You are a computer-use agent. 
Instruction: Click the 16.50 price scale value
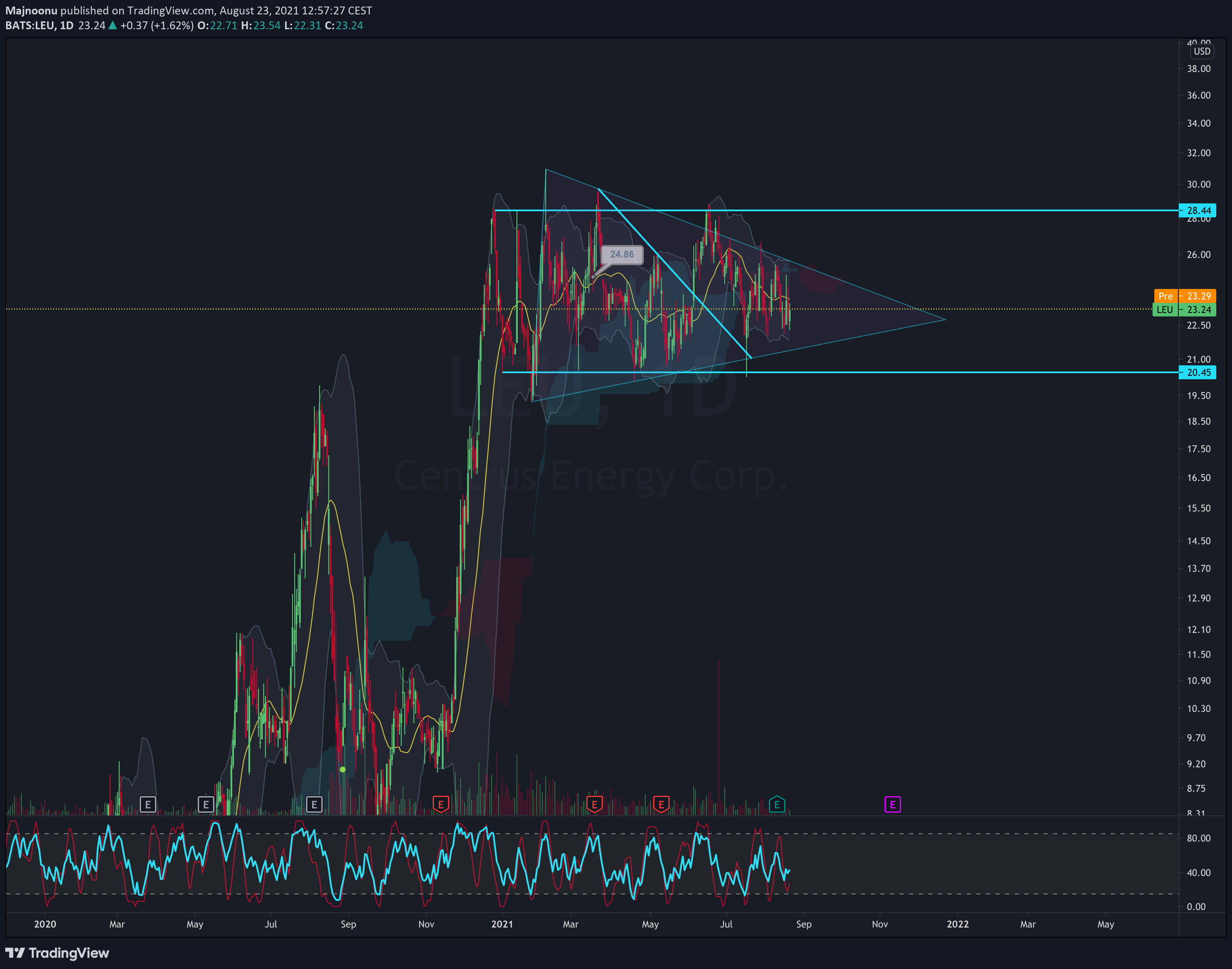(x=1198, y=478)
